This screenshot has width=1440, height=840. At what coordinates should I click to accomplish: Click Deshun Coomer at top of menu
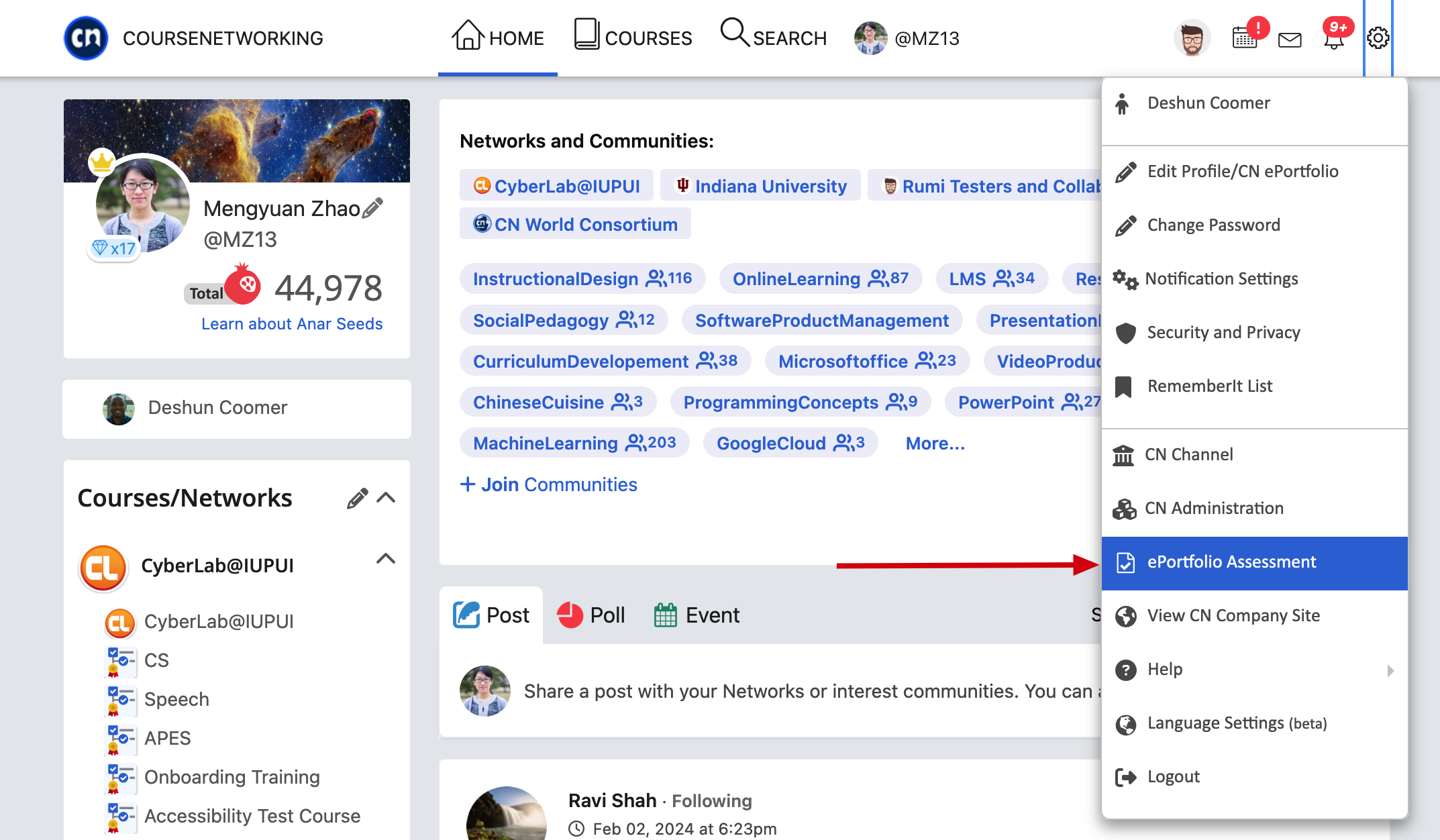pos(1255,103)
